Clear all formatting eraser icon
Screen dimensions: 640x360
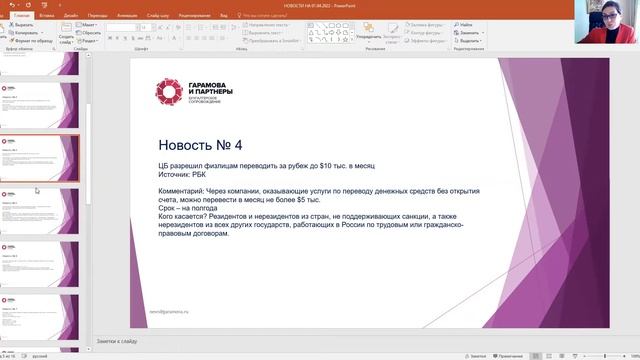click(178, 27)
